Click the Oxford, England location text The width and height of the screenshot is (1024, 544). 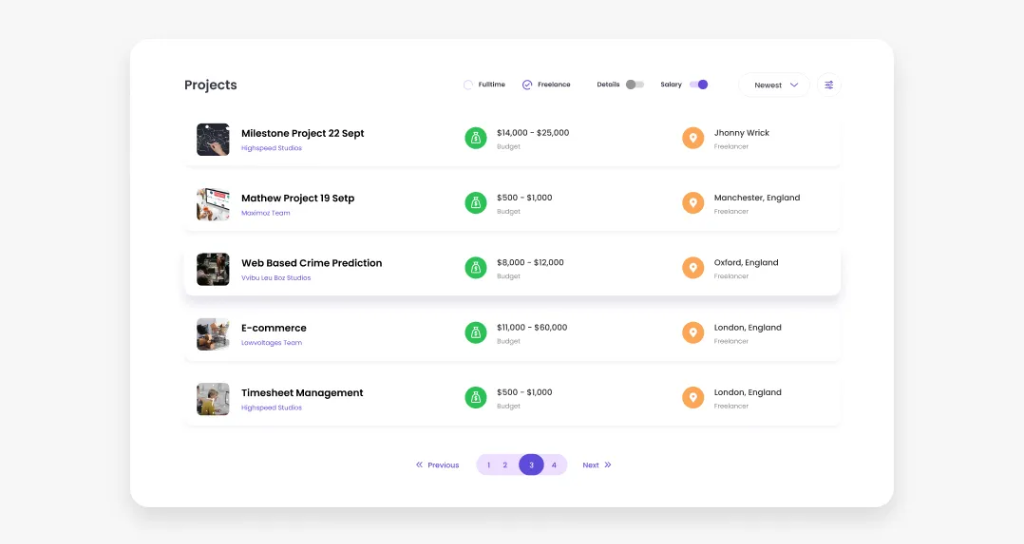click(746, 263)
